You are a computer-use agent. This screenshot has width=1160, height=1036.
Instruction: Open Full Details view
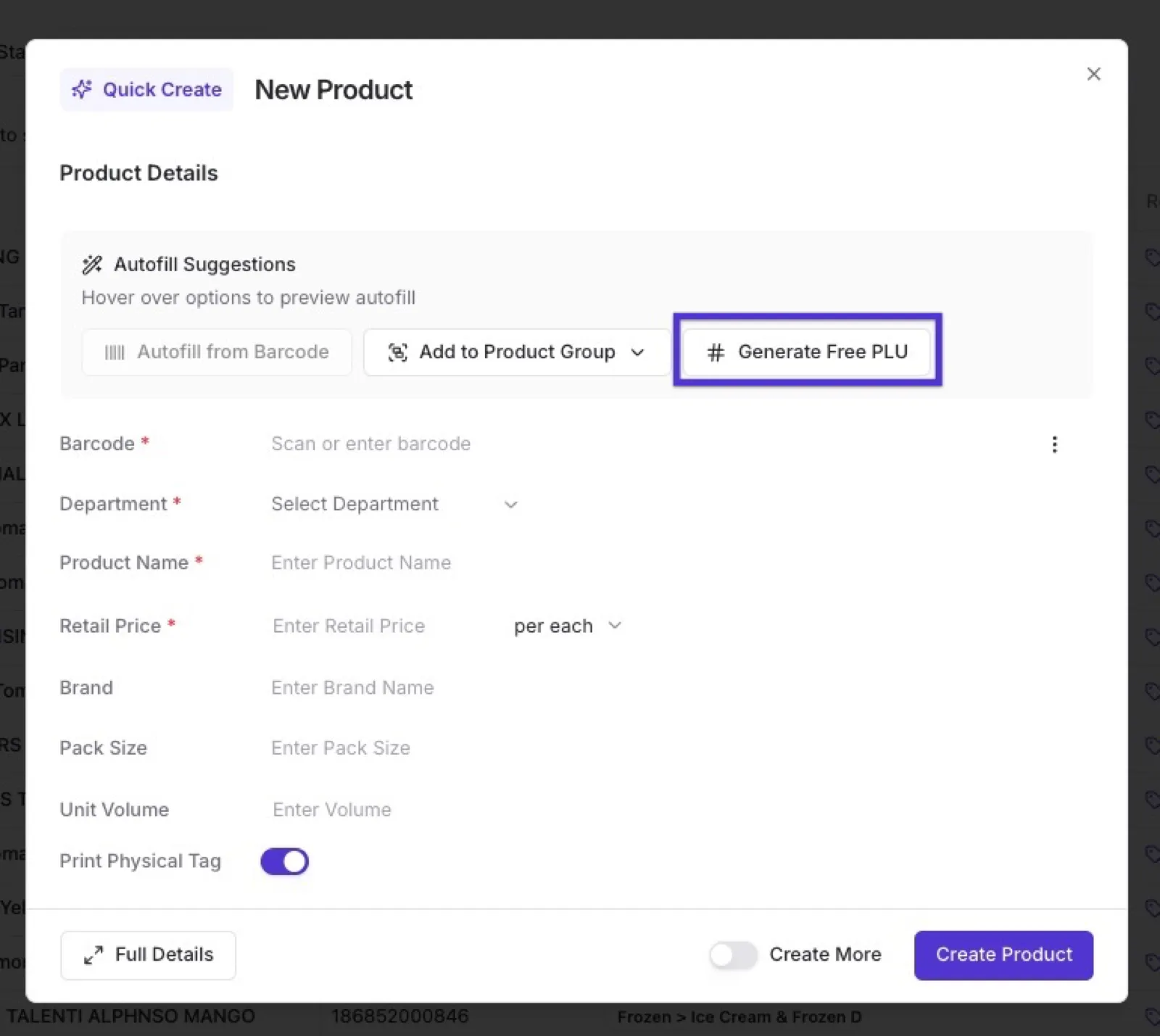click(x=148, y=955)
